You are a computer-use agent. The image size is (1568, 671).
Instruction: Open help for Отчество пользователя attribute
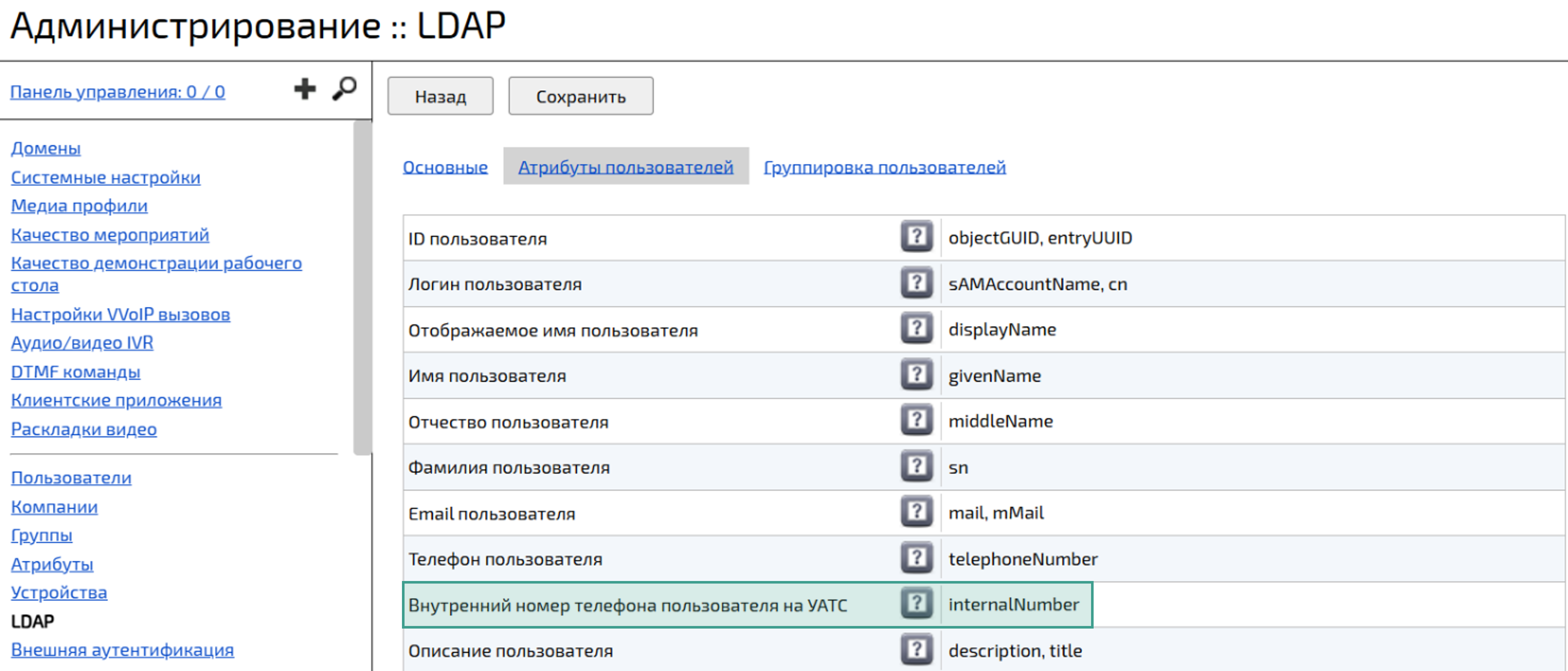pyautogui.click(x=917, y=421)
